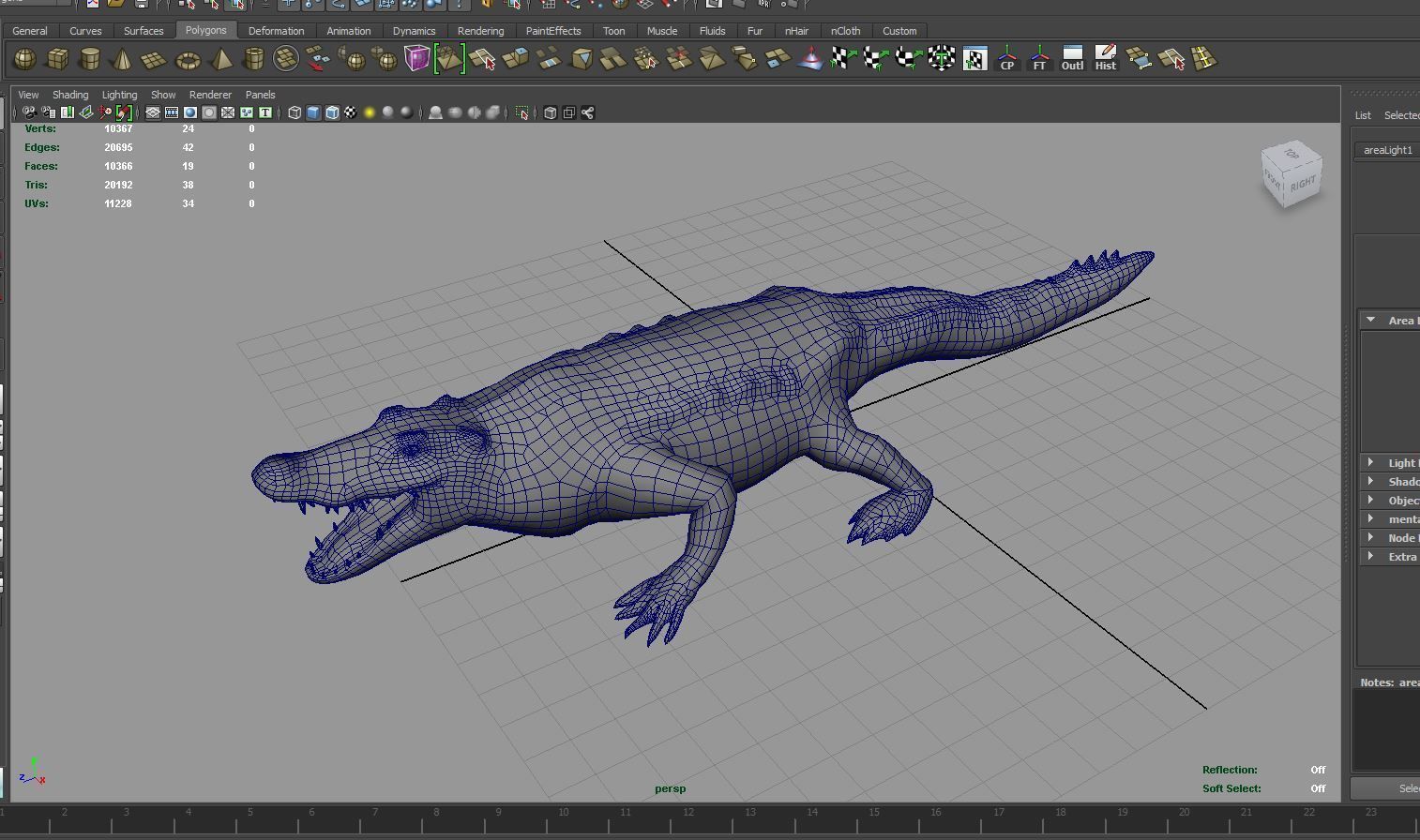Click the Select Camera panel icon
Image resolution: width=1420 pixels, height=840 pixels.
[x=29, y=112]
